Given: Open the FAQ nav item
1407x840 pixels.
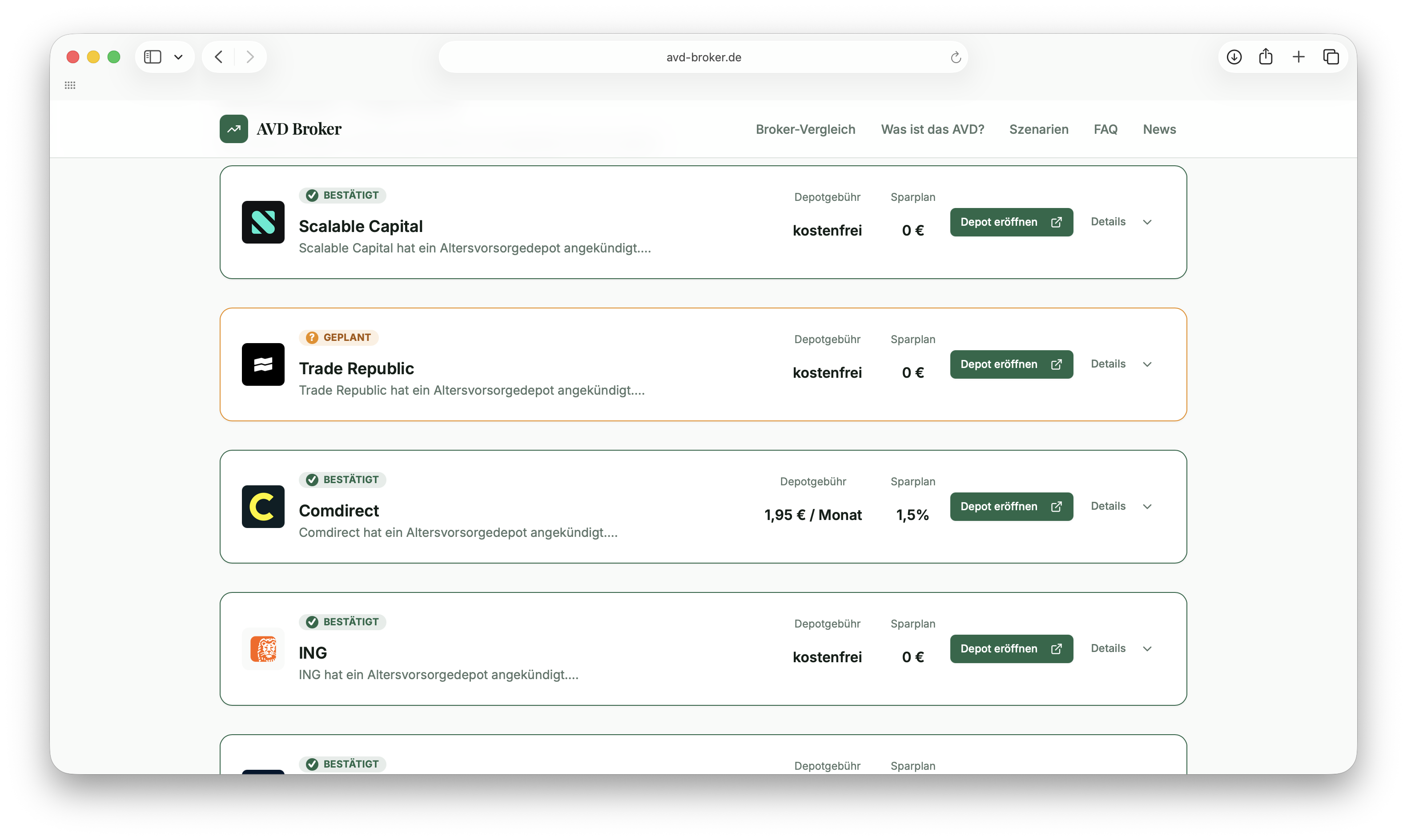Looking at the screenshot, I should [x=1105, y=129].
